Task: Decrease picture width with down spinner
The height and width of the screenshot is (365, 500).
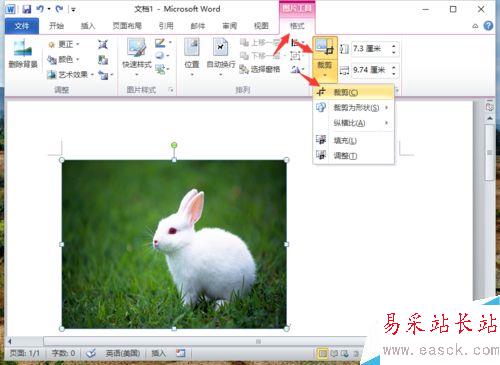Action: pyautogui.click(x=394, y=73)
